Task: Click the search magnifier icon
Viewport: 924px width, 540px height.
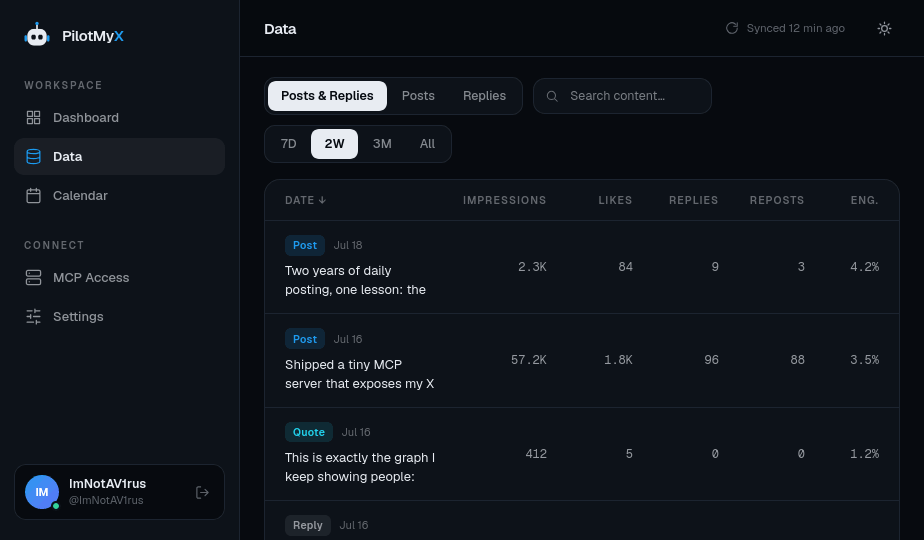Action: click(x=552, y=96)
